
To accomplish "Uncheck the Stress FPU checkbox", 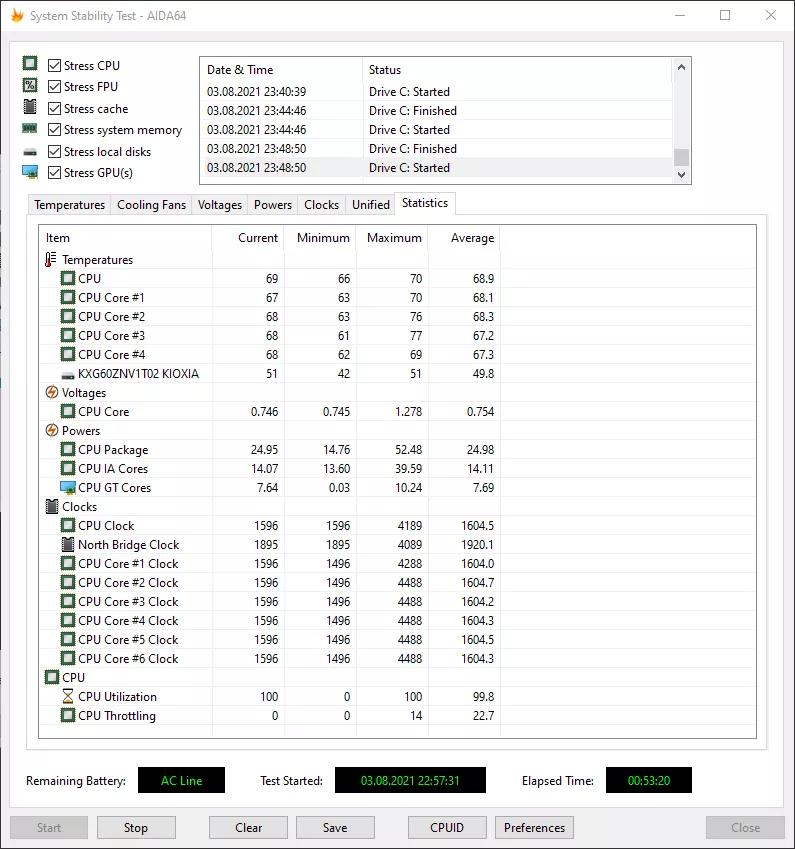I will 54,87.
